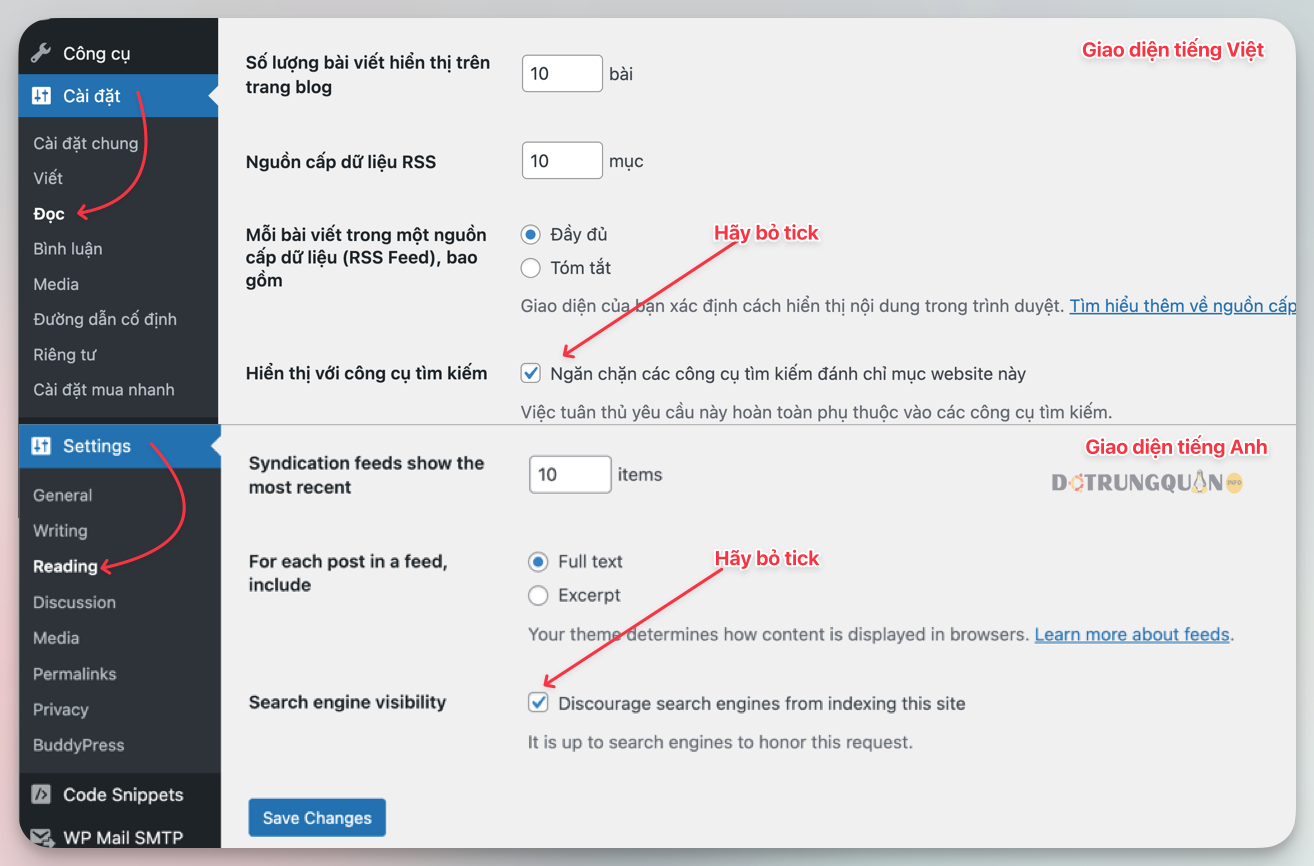Go to Permalinks settings
Screen dimensions: 1314x866
75,674
